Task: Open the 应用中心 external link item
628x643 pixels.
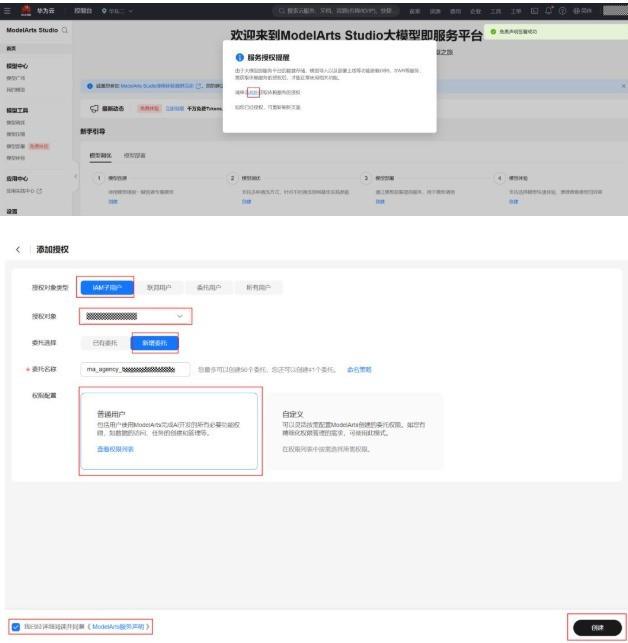Action: pyautogui.click(x=24, y=191)
